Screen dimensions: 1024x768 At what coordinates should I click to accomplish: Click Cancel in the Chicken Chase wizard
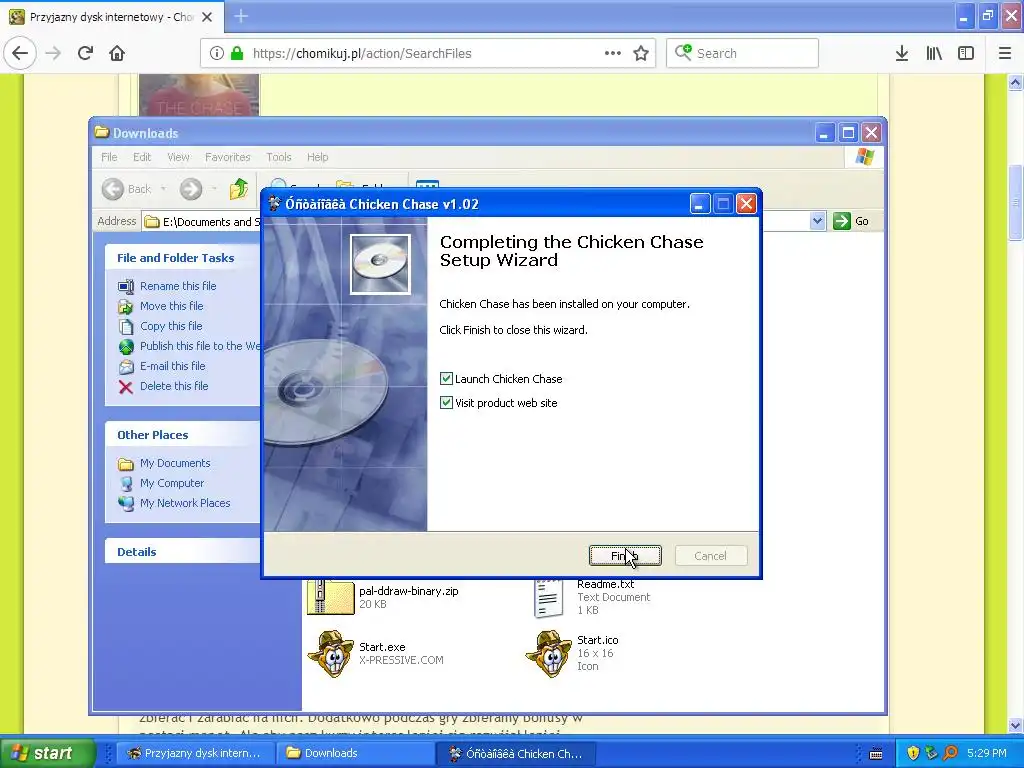click(711, 556)
